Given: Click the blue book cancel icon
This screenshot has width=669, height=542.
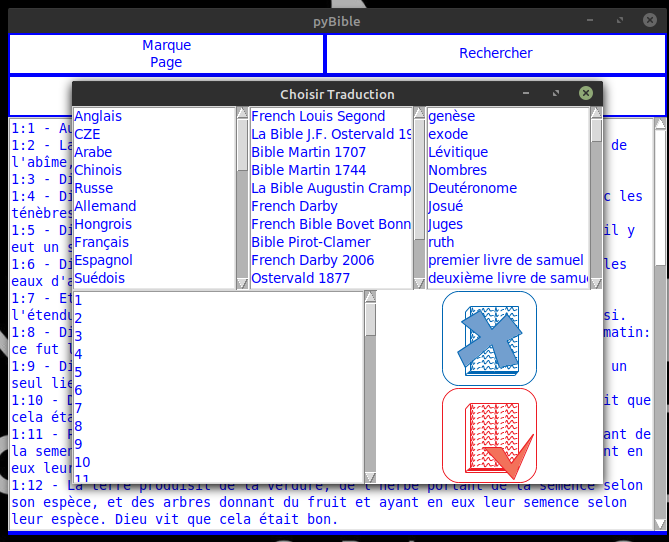Looking at the screenshot, I should (x=489, y=339).
